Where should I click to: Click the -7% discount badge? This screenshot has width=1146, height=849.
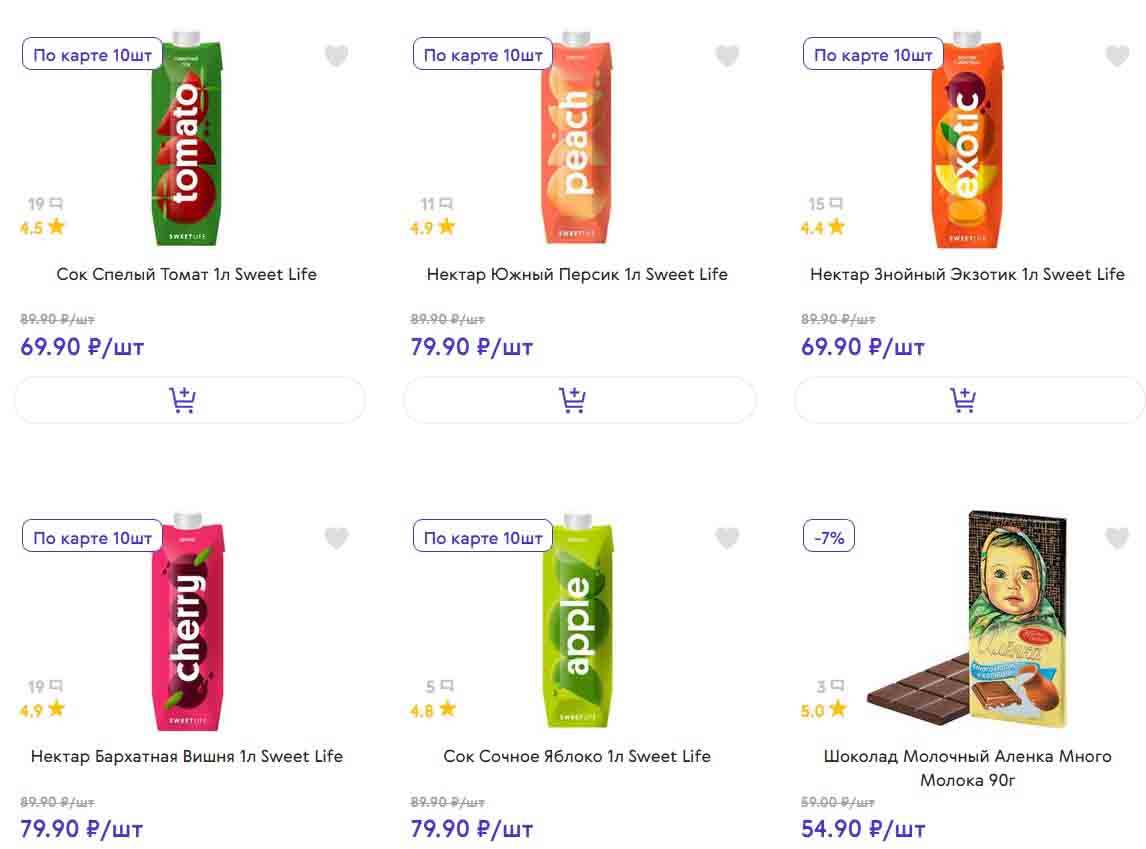(829, 538)
